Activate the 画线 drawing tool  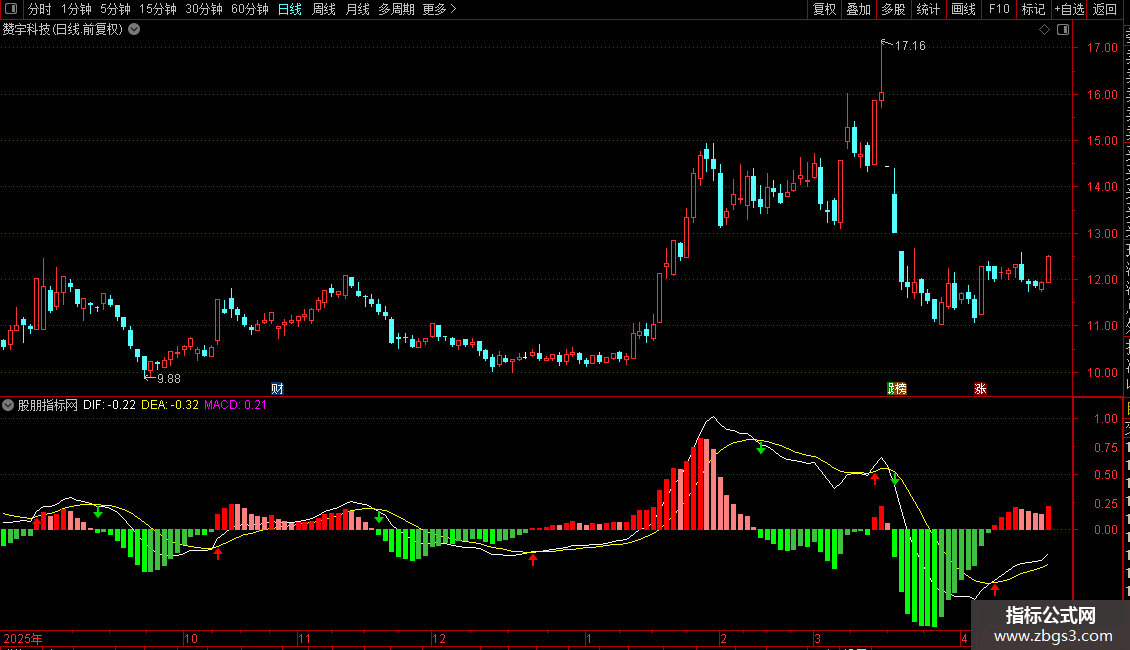coord(963,9)
